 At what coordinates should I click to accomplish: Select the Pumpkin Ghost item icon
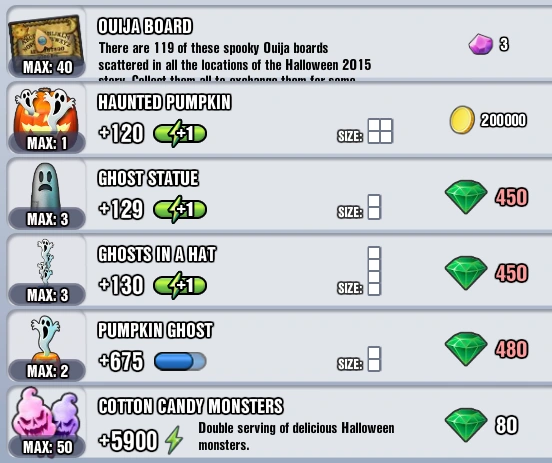click(45, 338)
